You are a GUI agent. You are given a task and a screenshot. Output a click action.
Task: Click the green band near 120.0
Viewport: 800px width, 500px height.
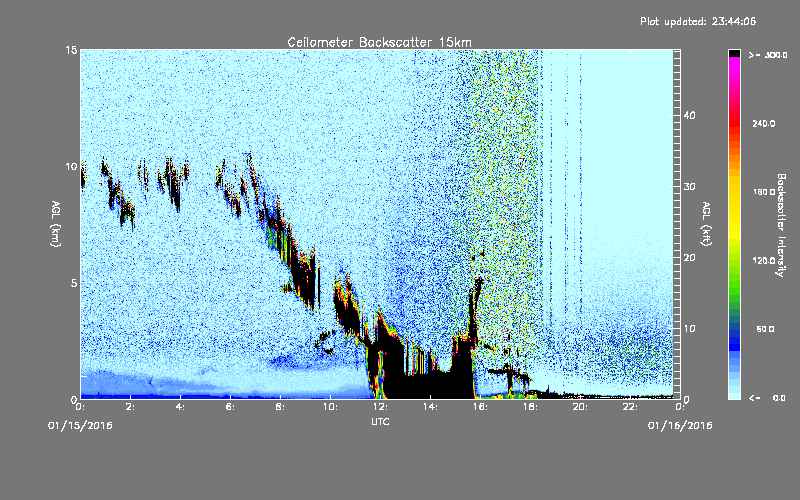coord(734,261)
